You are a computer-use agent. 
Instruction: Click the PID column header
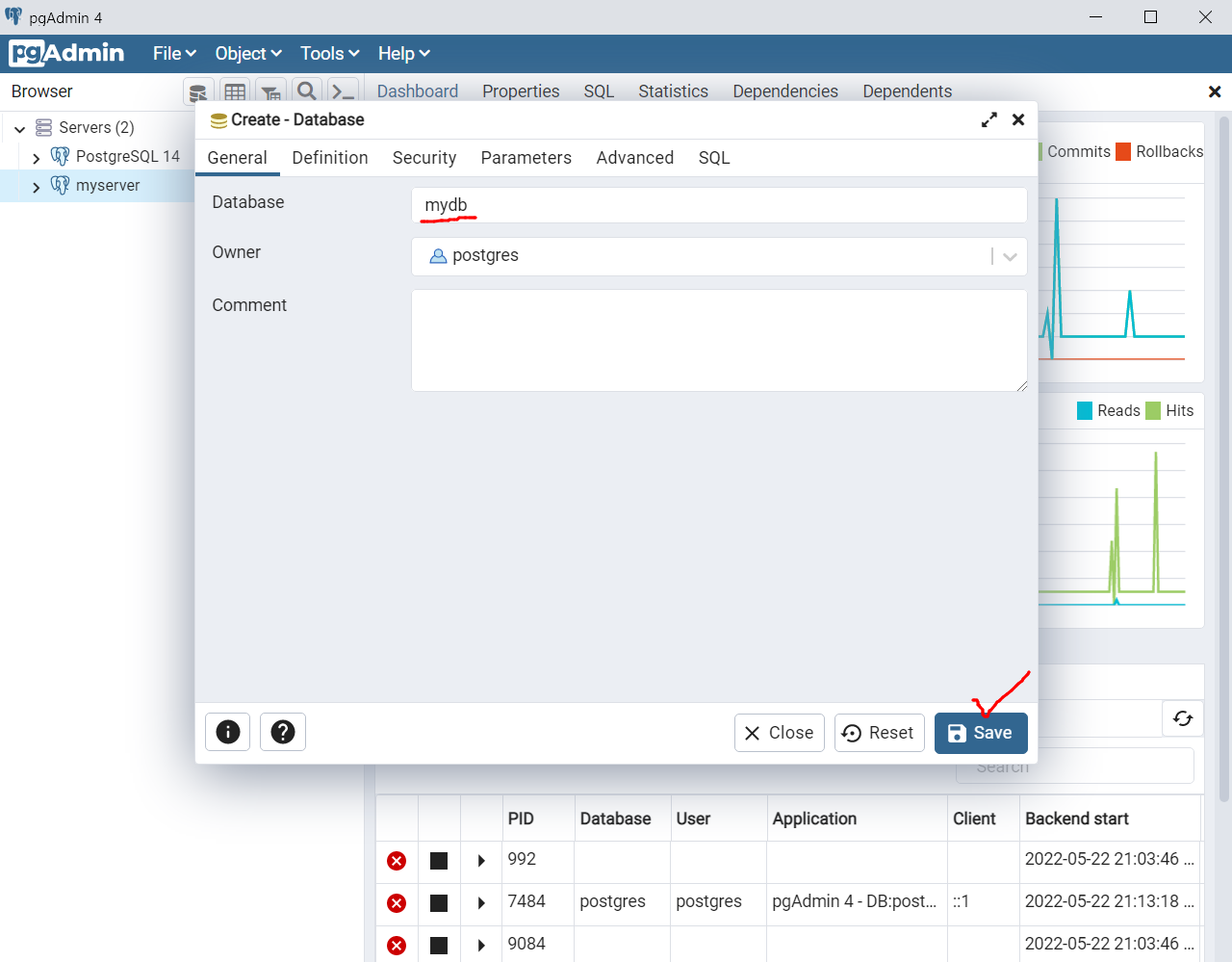coord(538,819)
